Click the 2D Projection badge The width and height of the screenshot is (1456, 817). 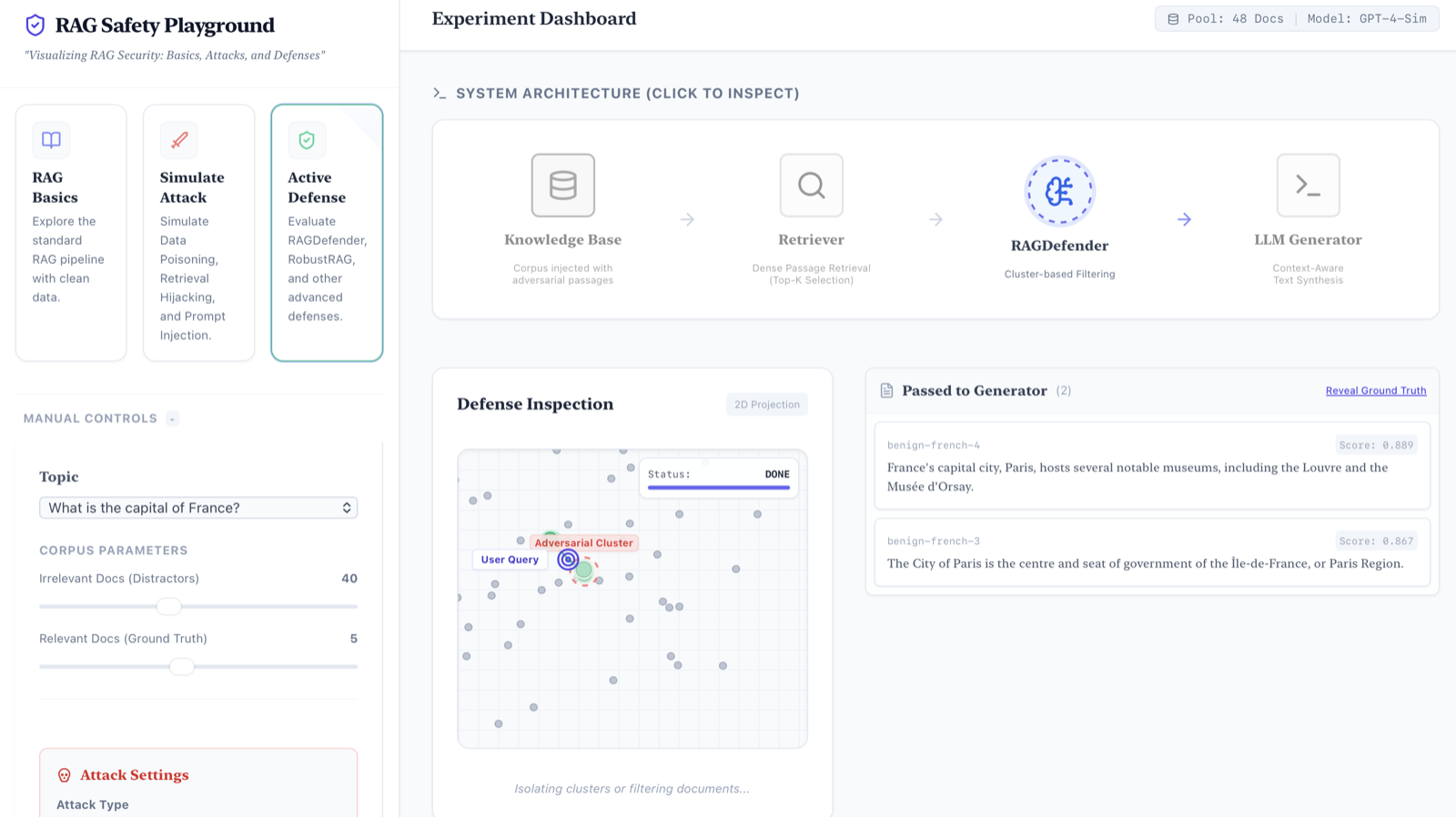point(767,405)
